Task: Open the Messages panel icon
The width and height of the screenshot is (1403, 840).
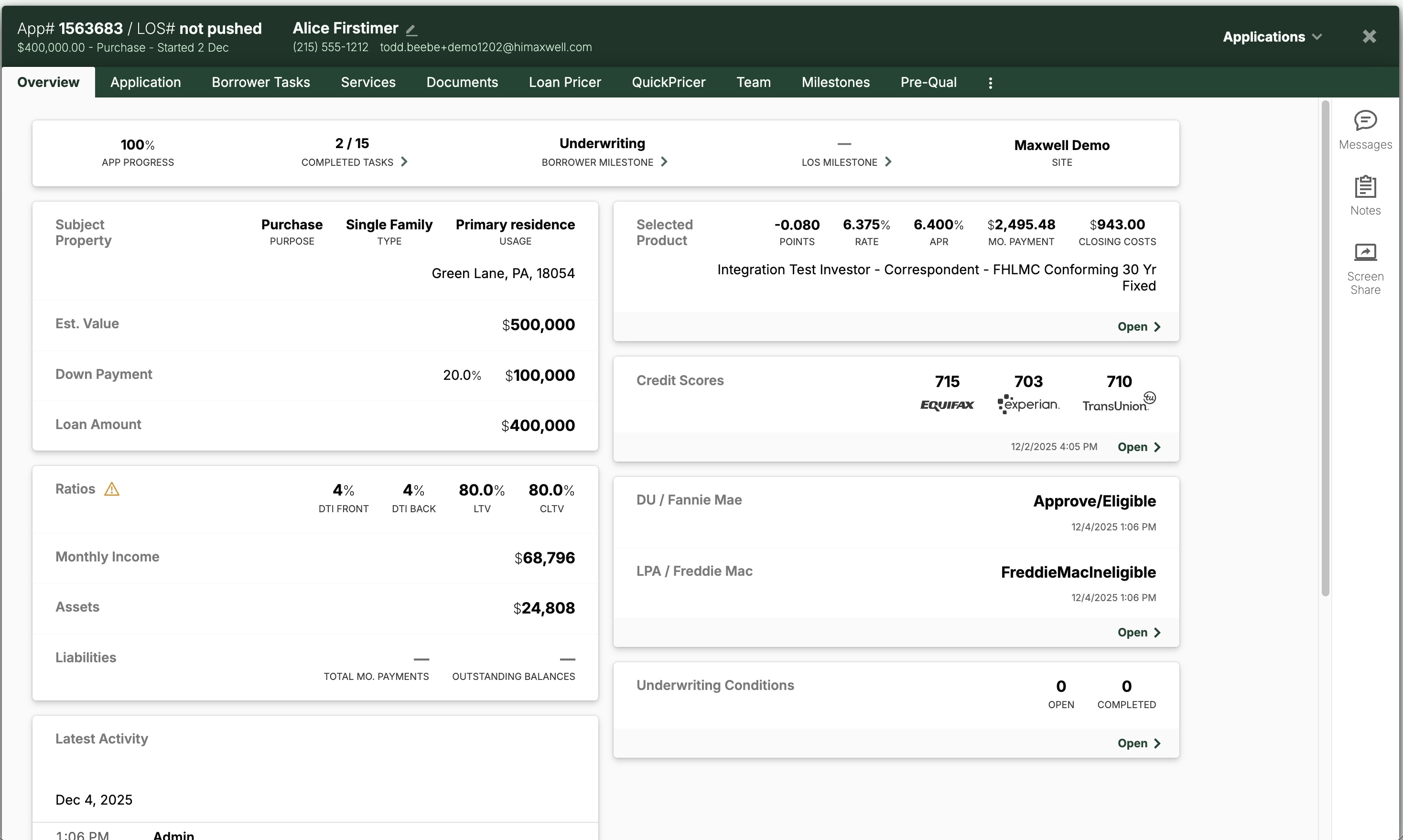Action: tap(1365, 120)
